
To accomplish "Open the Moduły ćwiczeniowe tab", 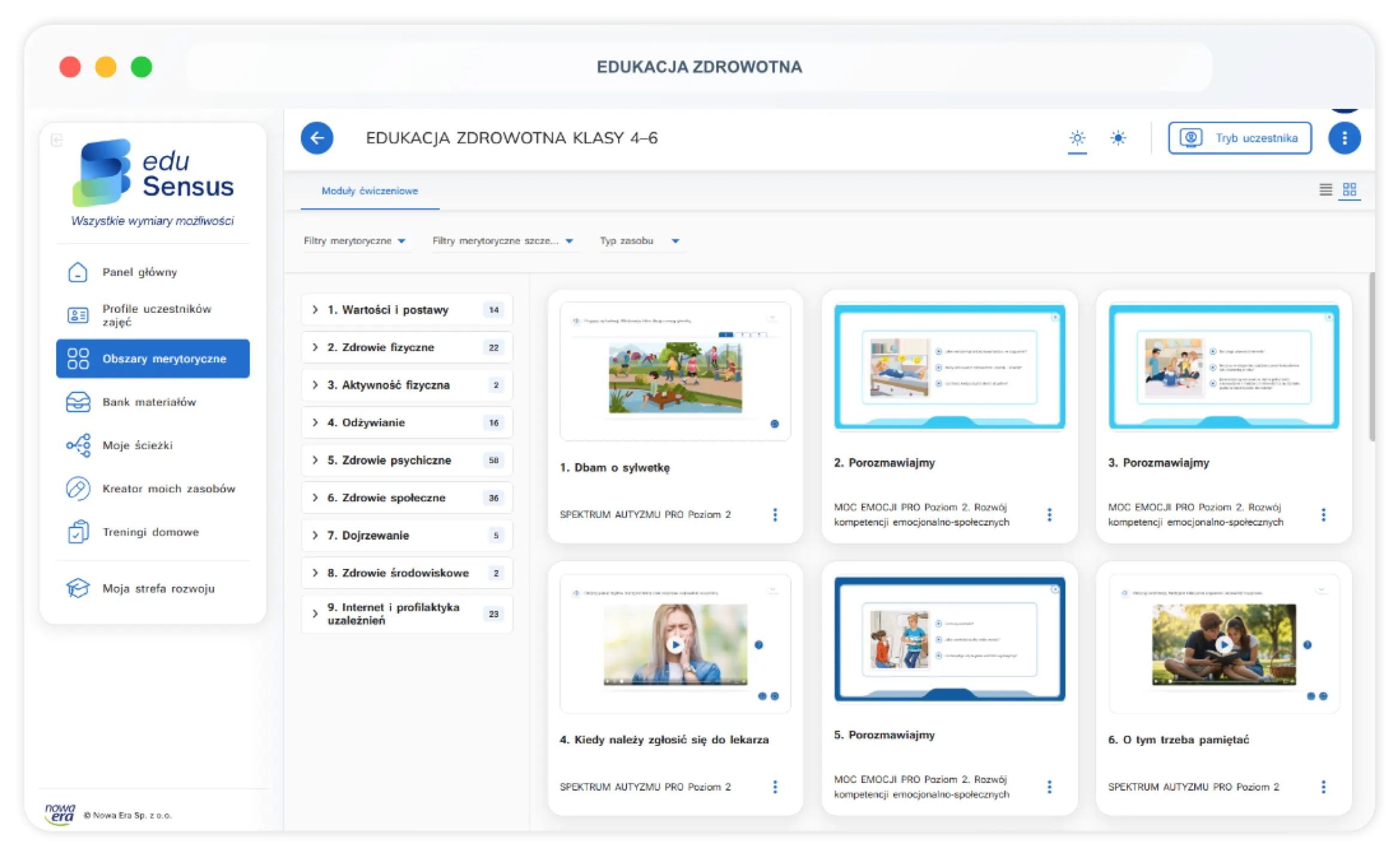I will pos(370,191).
